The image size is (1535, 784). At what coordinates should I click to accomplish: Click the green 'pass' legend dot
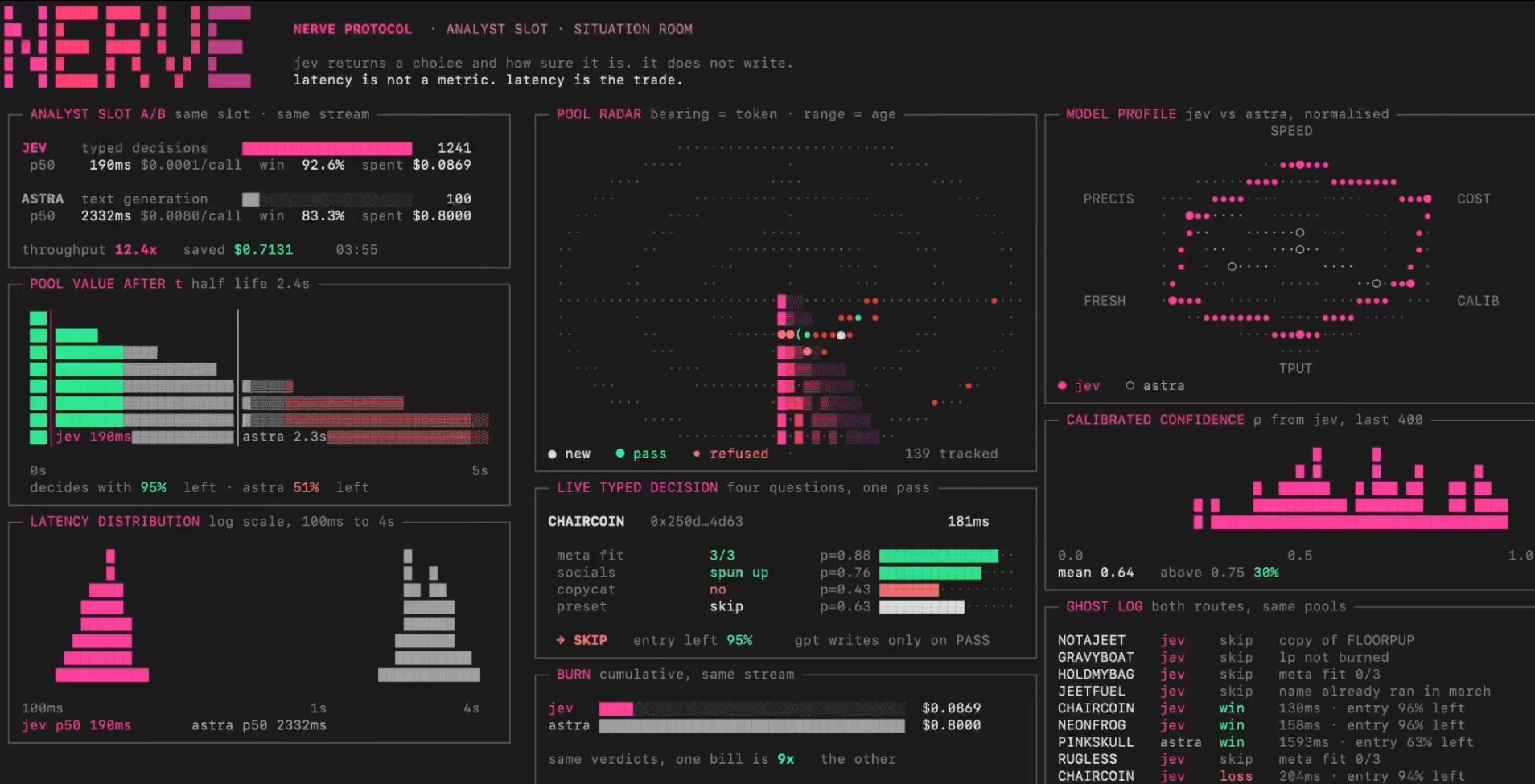[x=620, y=454]
